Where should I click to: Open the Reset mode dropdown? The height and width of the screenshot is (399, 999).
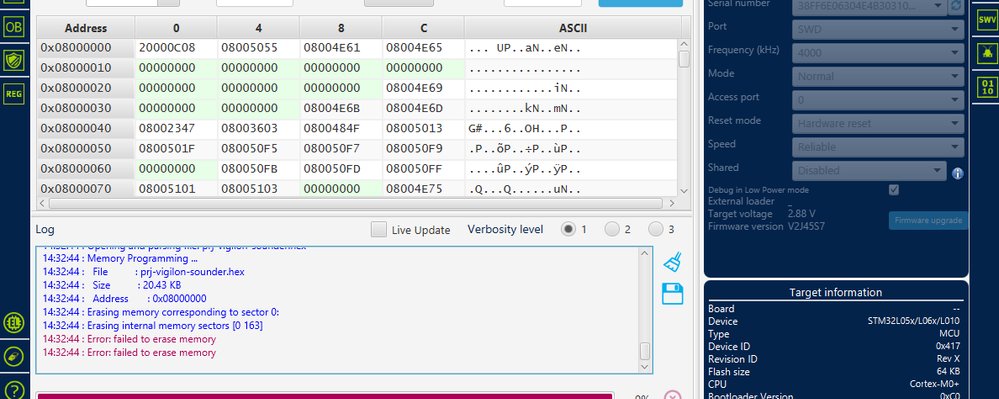point(878,123)
